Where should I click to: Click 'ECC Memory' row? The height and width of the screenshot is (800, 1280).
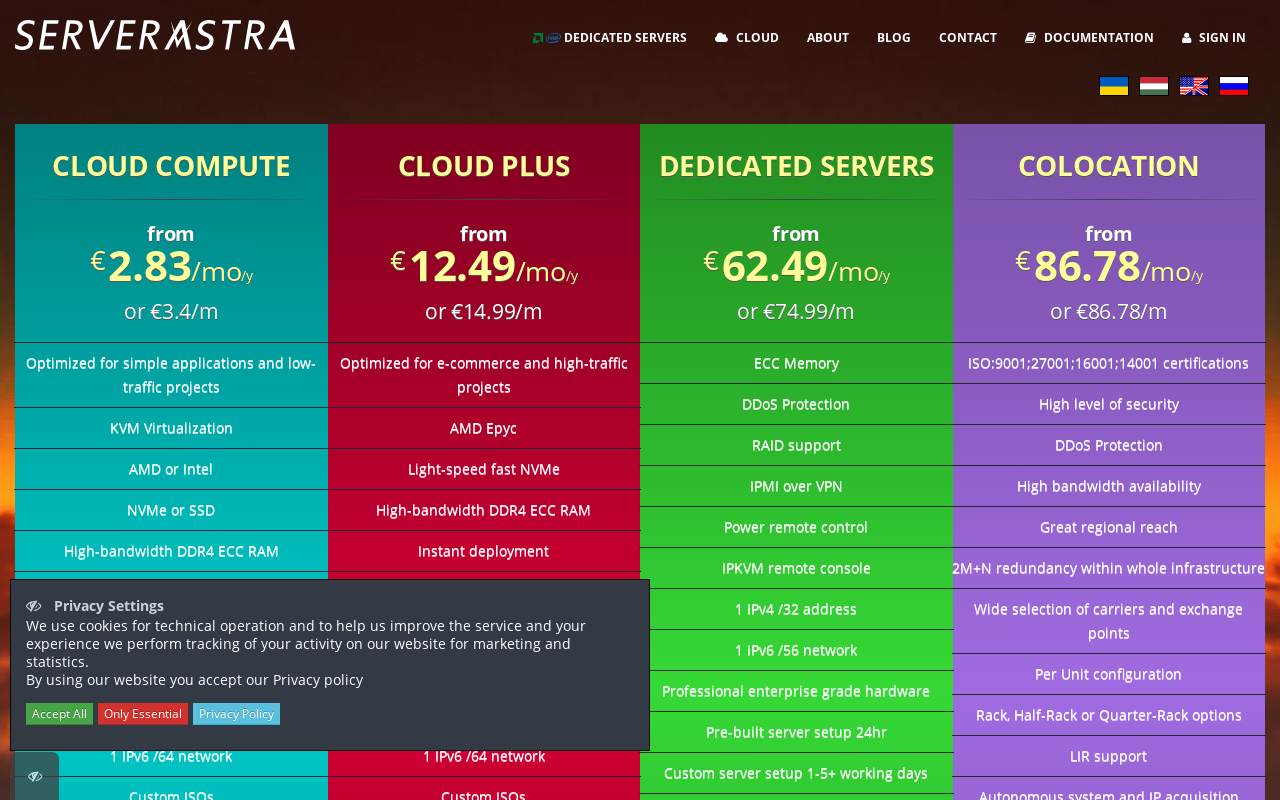796,363
